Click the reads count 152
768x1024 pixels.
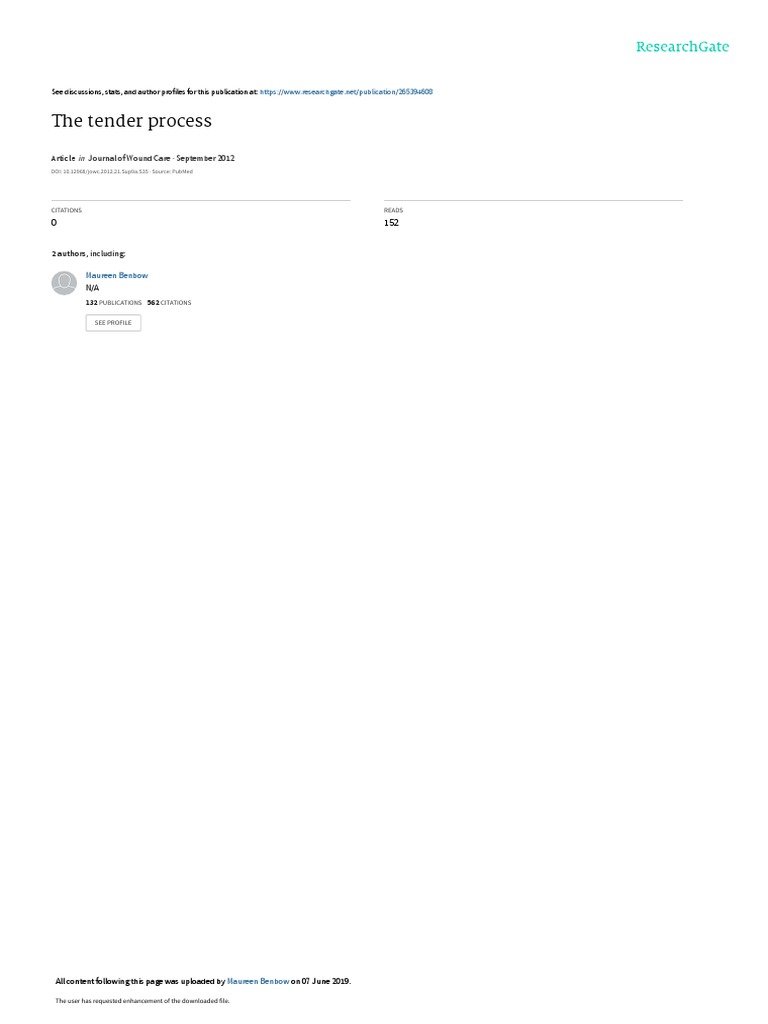tap(391, 223)
